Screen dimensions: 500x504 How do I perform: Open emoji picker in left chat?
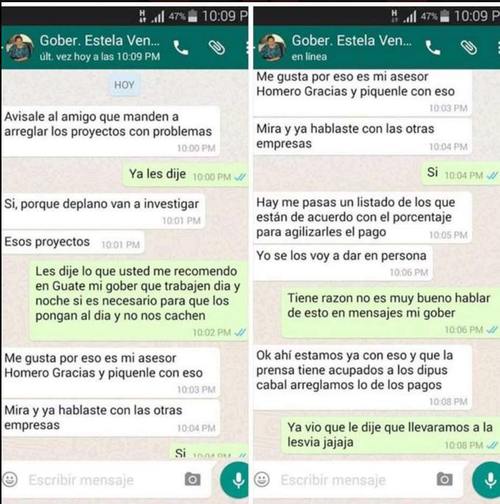(x=10, y=480)
